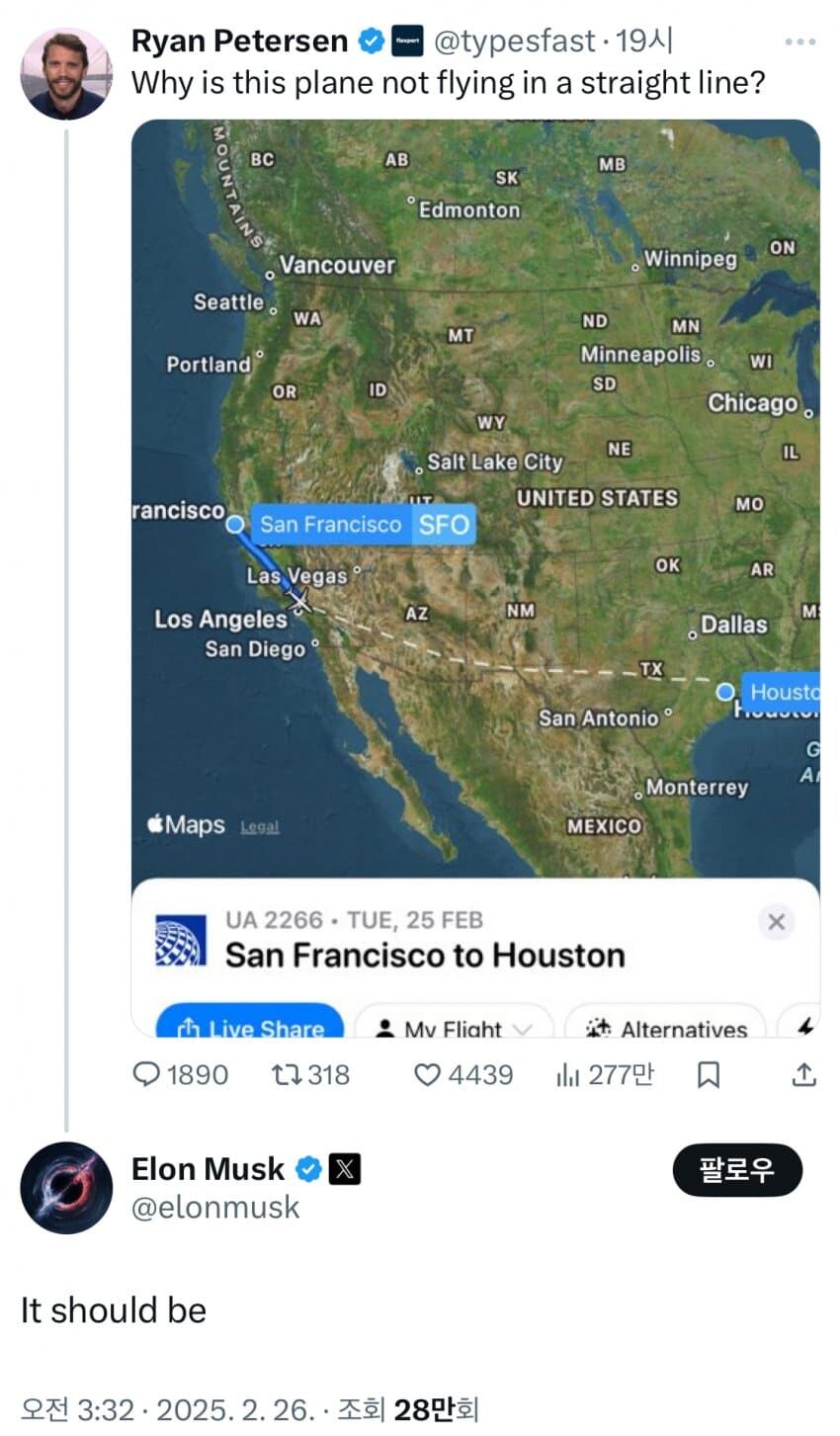Click the 팔로우 follow button

tap(737, 1171)
